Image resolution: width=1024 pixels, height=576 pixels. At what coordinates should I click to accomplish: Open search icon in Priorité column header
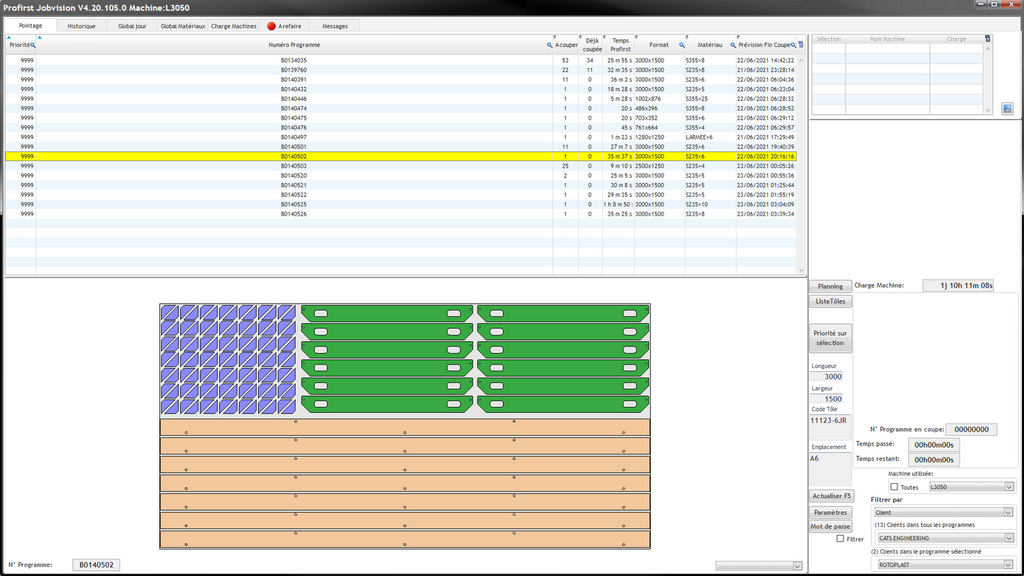33,45
